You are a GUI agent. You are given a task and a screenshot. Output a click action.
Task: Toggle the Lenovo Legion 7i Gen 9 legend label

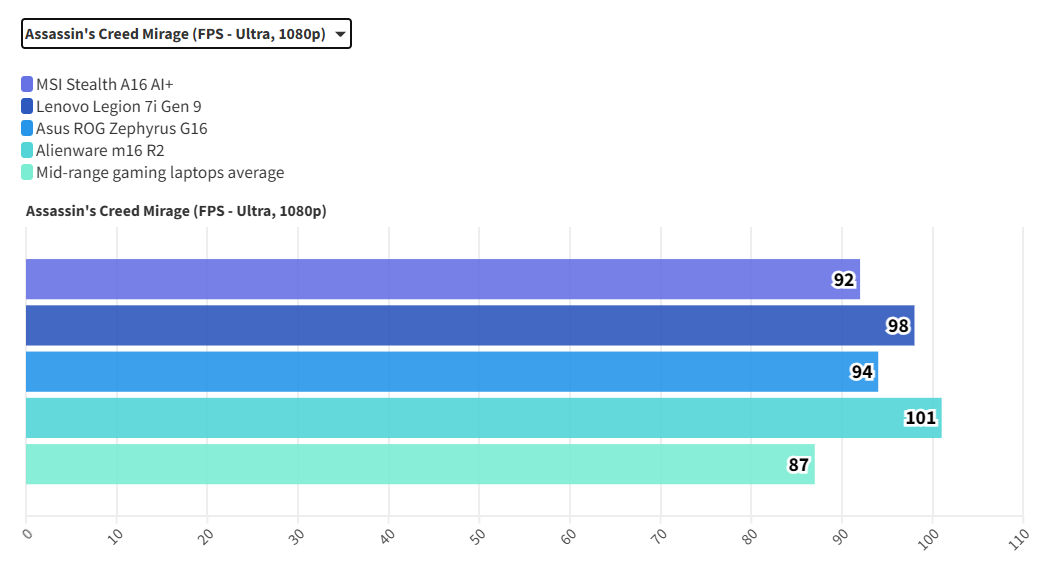(119, 106)
